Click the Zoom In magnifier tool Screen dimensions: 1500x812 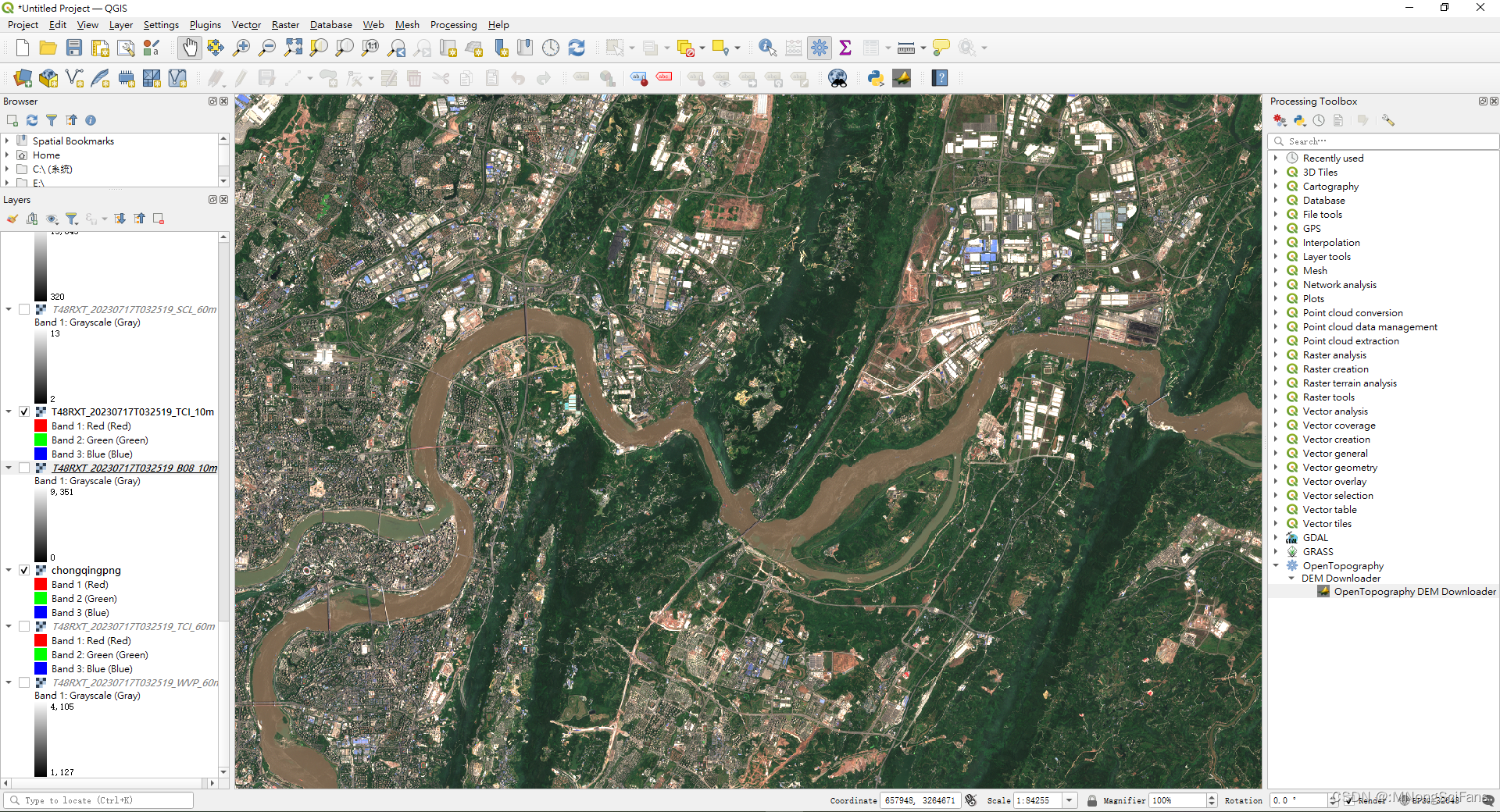click(241, 48)
